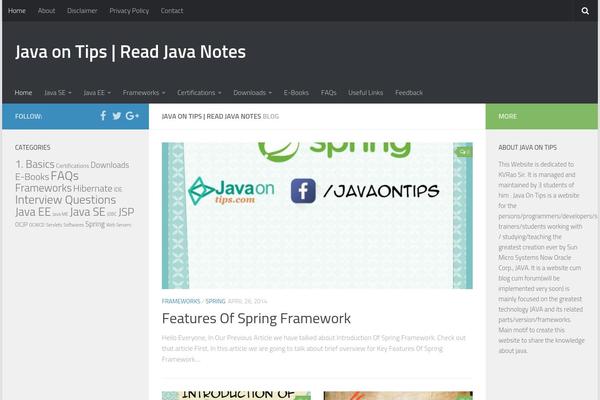Expand the Frameworks dropdown menu
Viewport: 600px width, 400px height.
click(144, 93)
